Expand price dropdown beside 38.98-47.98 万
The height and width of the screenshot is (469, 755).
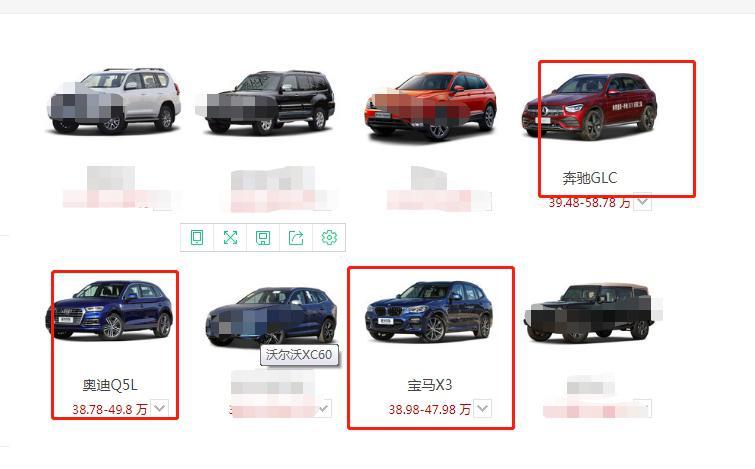482,408
